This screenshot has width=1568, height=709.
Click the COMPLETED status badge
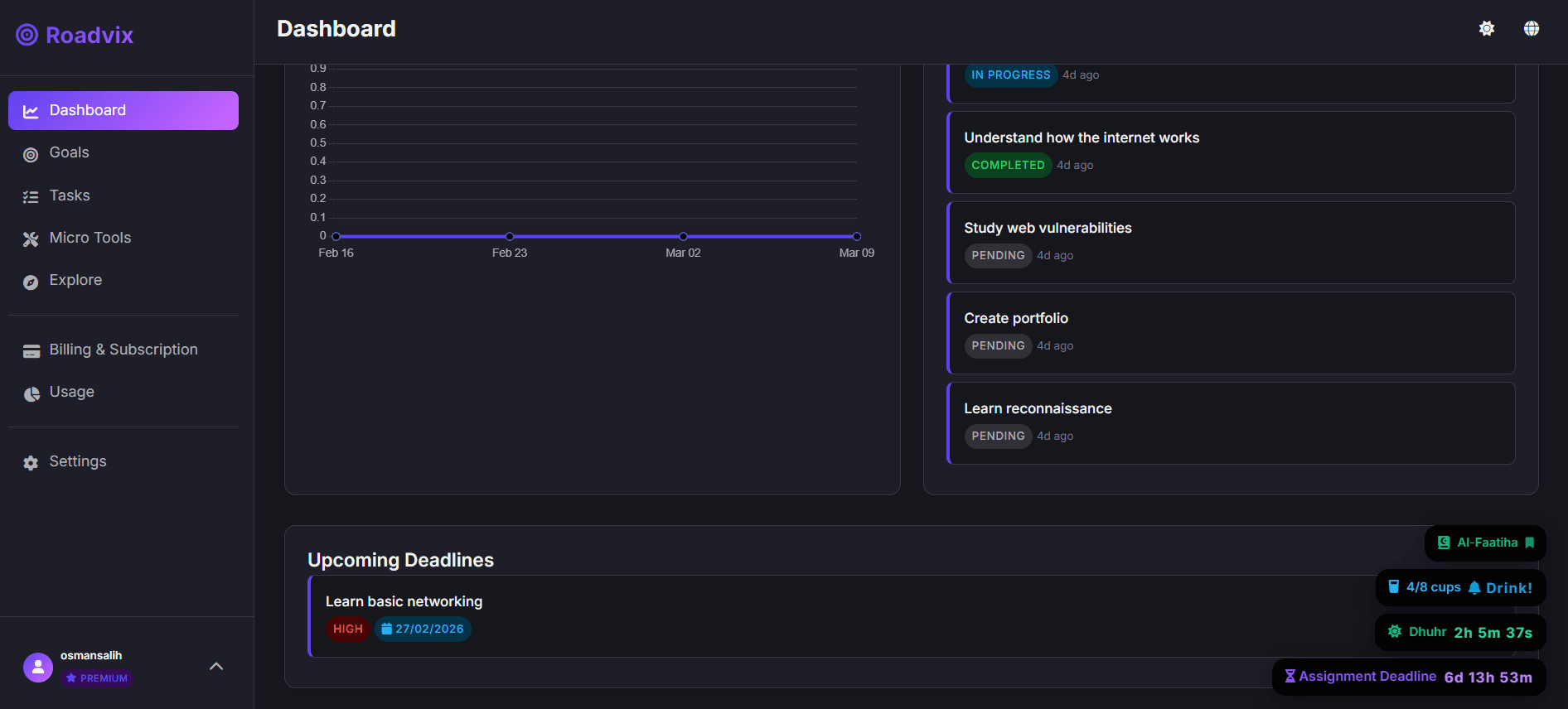coord(1008,165)
